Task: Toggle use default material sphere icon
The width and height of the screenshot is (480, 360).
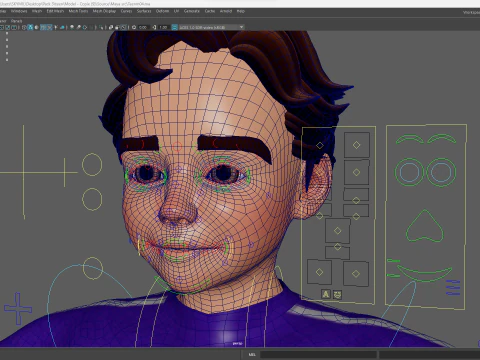Action: (36, 27)
